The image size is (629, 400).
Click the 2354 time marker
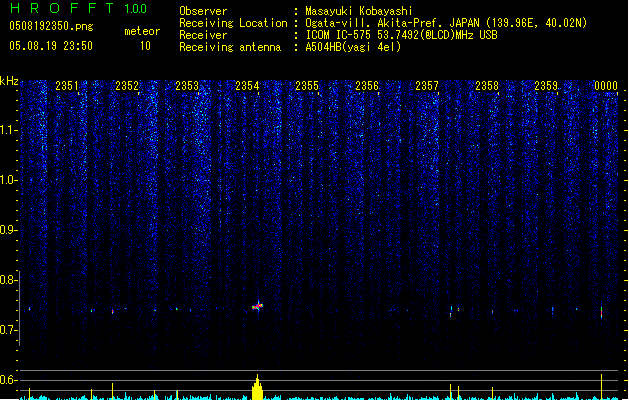point(247,85)
